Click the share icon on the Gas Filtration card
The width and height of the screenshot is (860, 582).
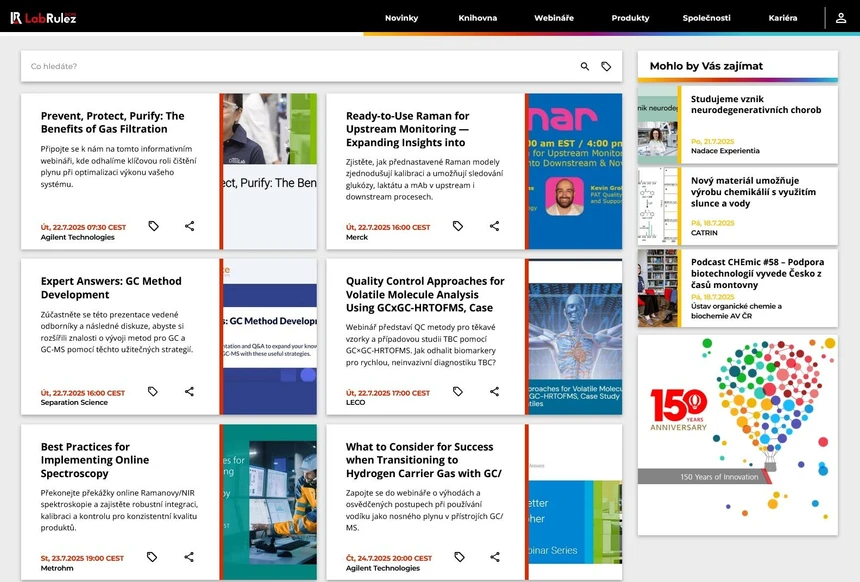tap(189, 226)
